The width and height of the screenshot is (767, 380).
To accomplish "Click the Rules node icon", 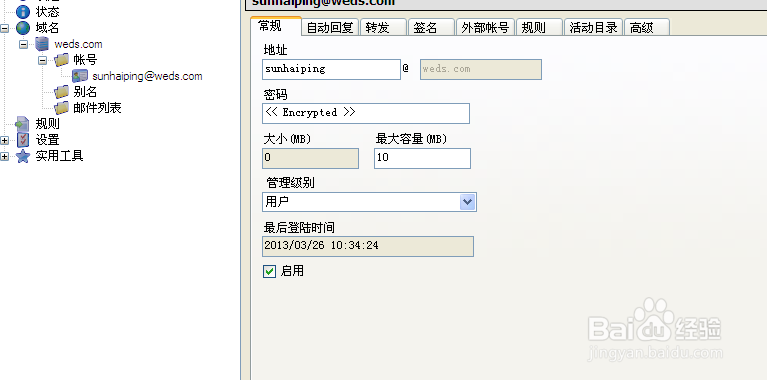I will click(23, 124).
